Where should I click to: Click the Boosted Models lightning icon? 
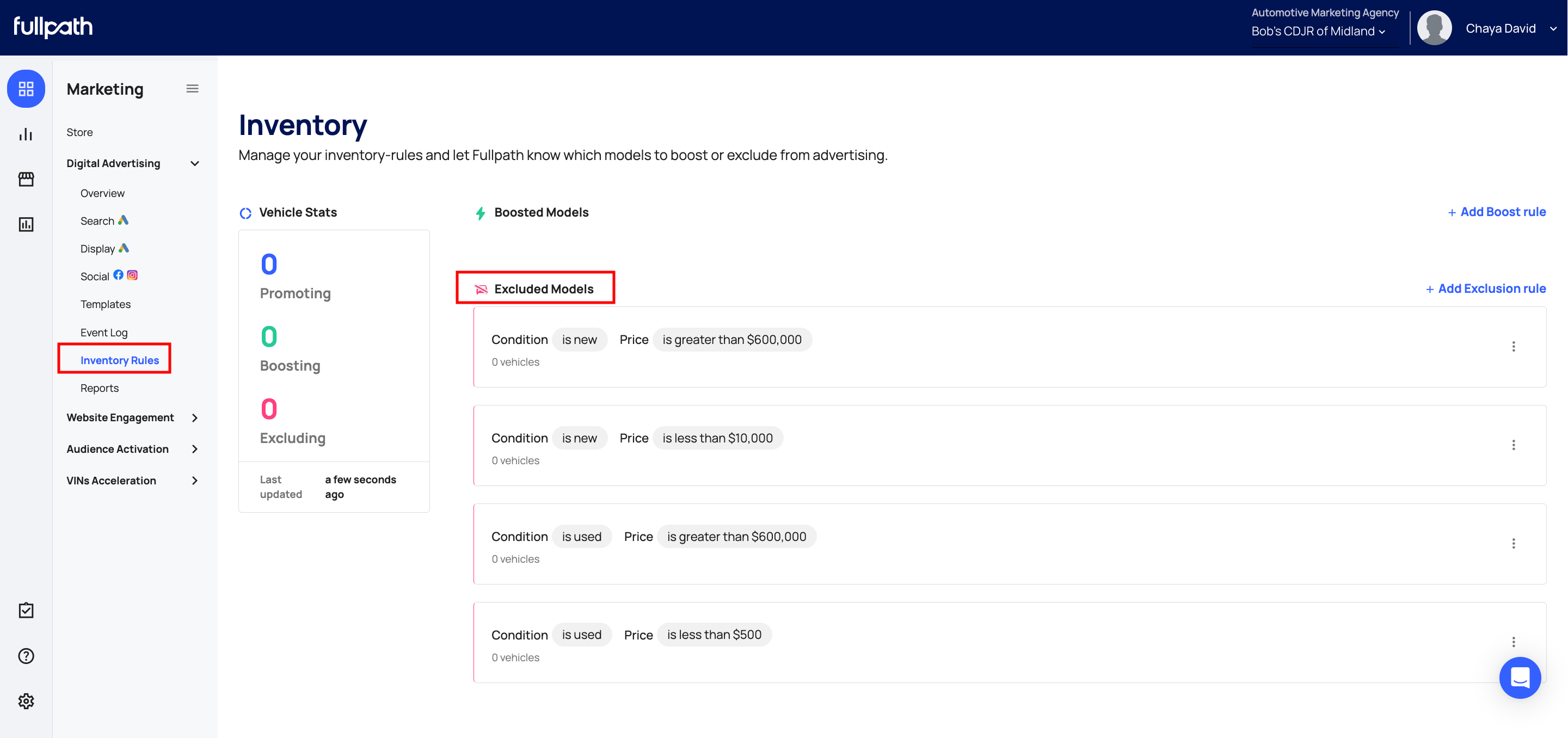click(x=480, y=212)
